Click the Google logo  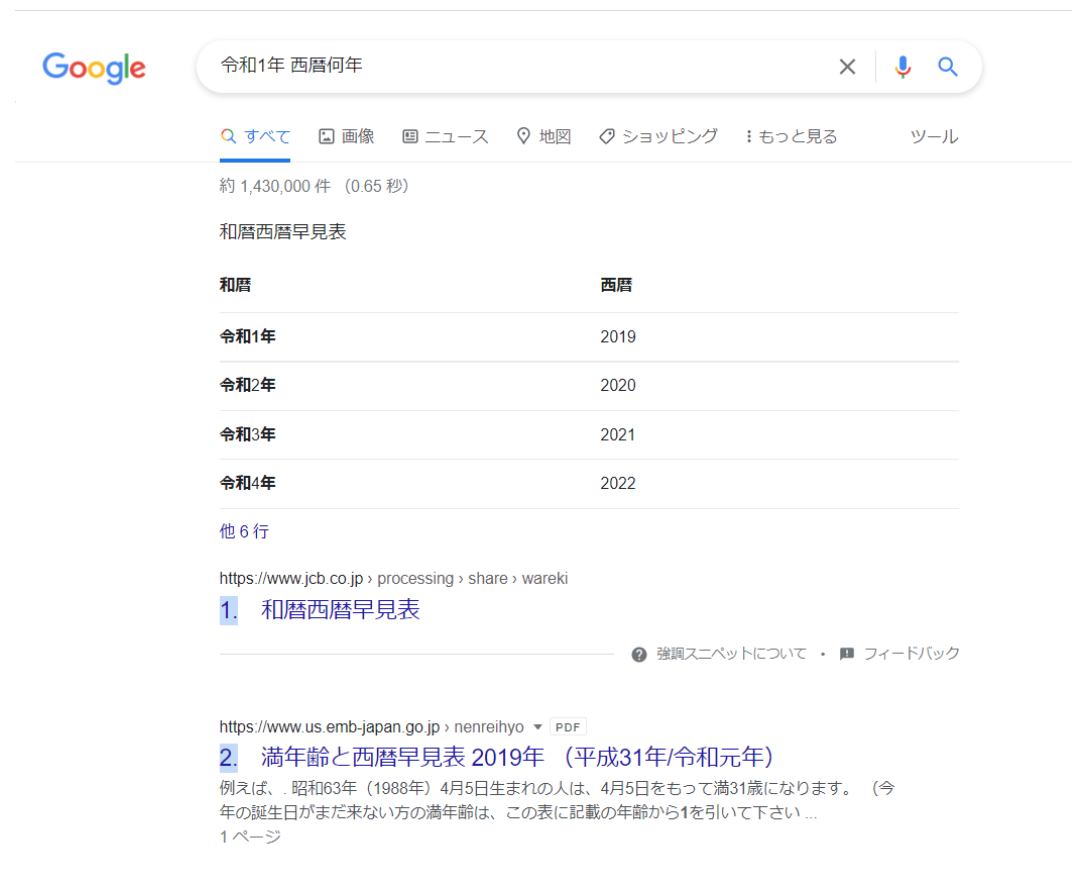(x=94, y=68)
